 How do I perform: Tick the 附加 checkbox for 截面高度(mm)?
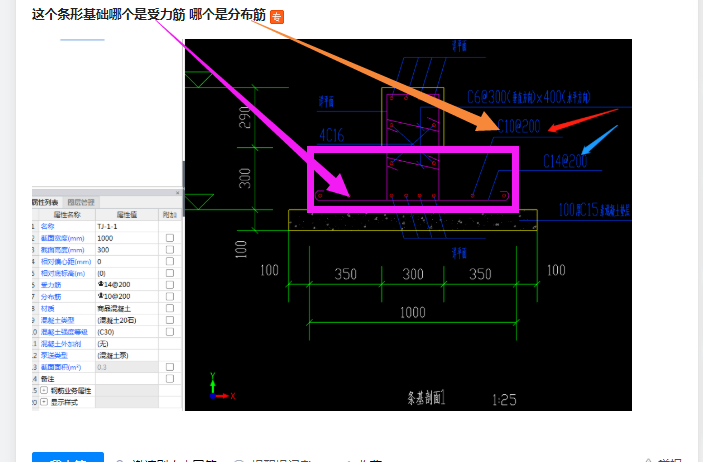(x=170, y=249)
